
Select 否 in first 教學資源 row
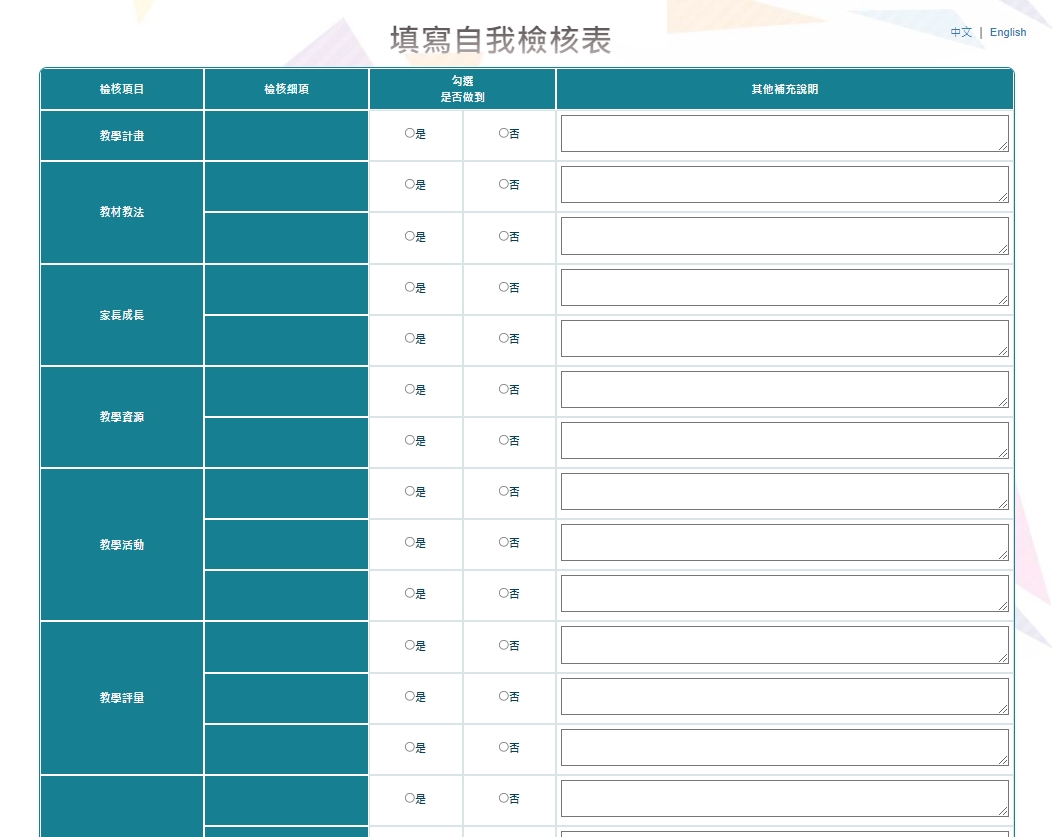coord(503,389)
